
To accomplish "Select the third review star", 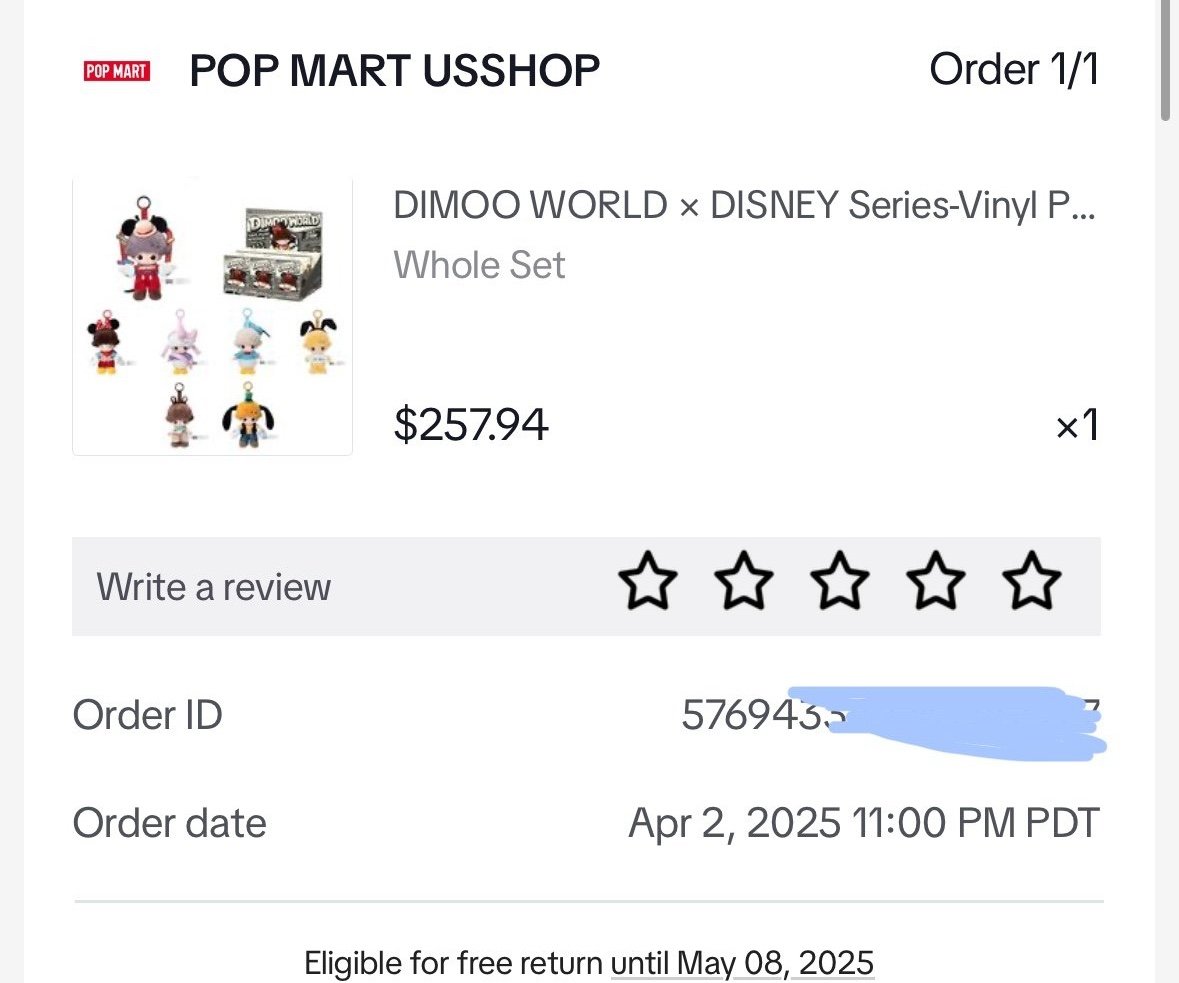I will click(x=840, y=580).
